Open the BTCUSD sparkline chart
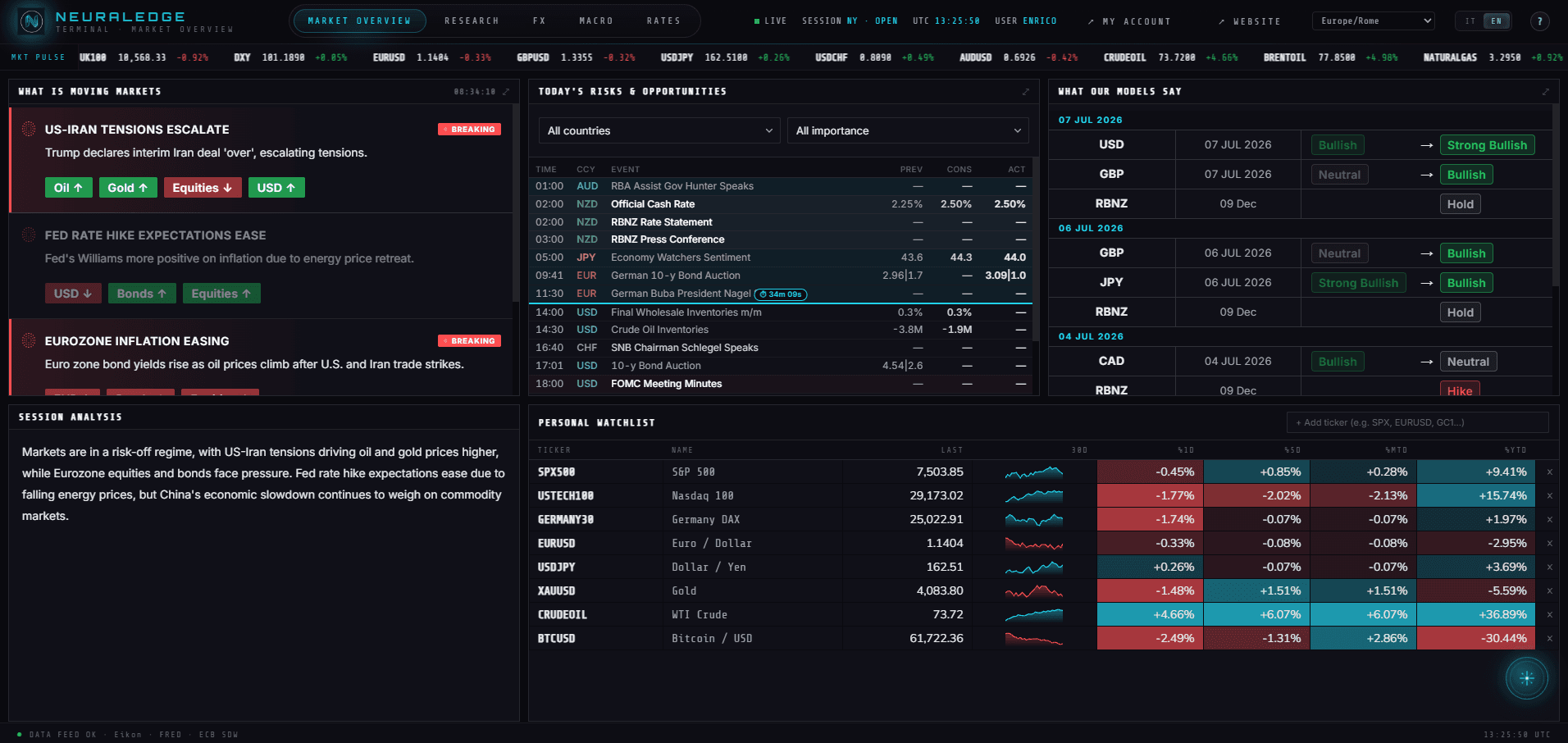The image size is (1568, 743). (x=1034, y=639)
